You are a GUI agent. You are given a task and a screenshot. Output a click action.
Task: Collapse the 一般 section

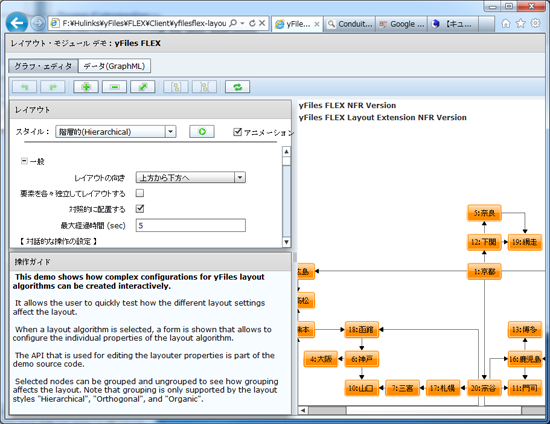[24, 161]
